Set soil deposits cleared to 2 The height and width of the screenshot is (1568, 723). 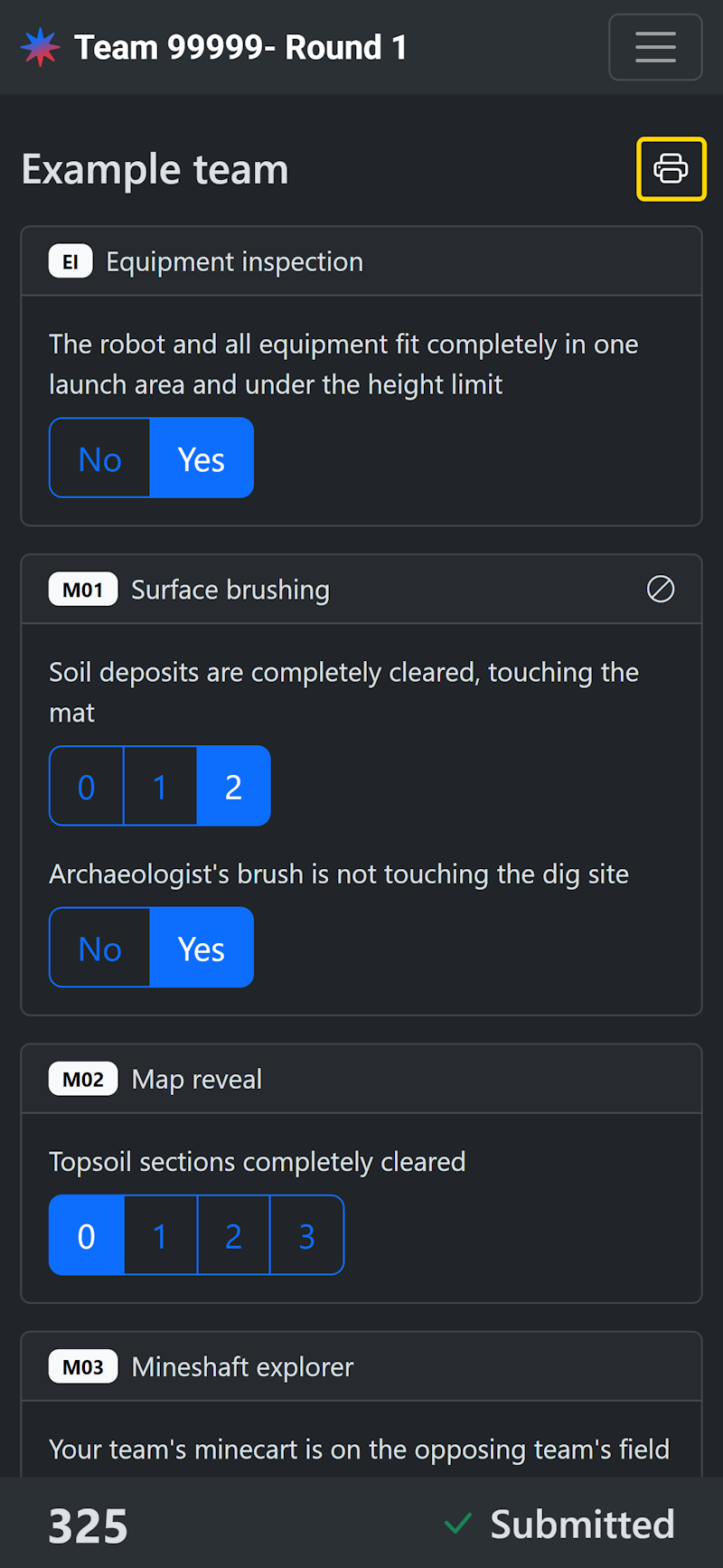tap(233, 786)
